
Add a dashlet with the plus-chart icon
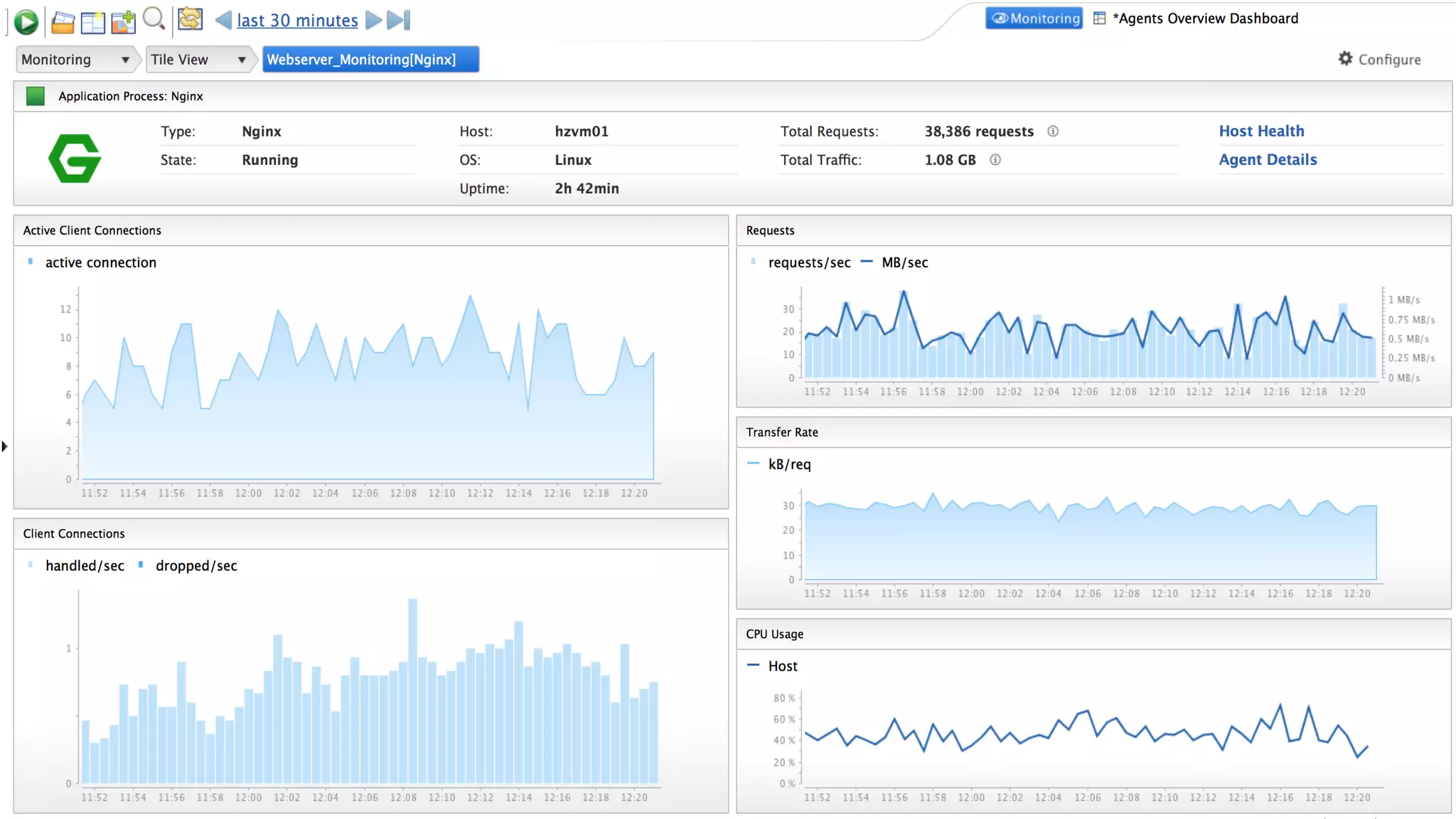coord(123,21)
